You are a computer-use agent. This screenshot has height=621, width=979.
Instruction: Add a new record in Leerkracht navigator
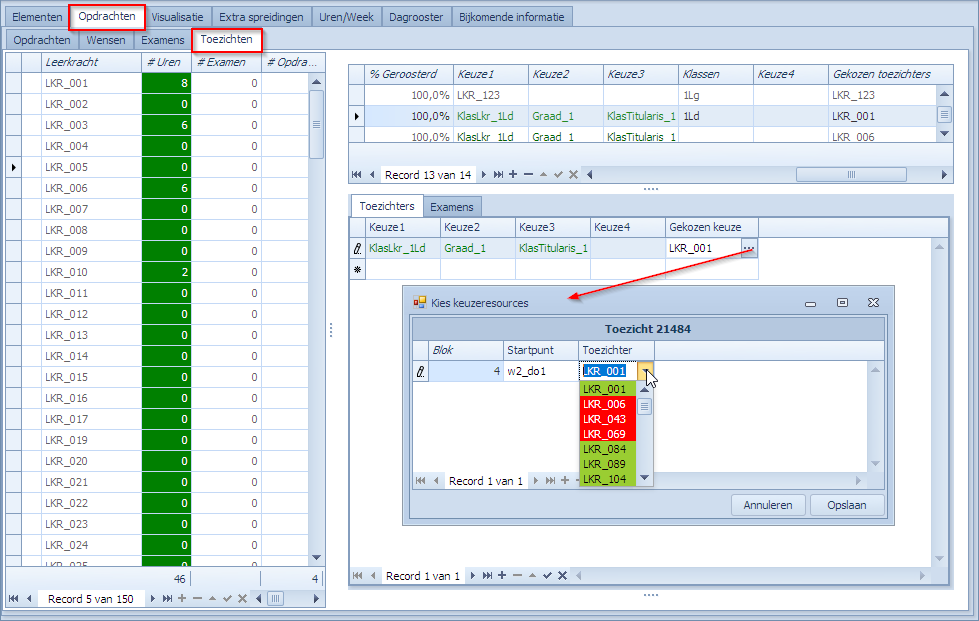coord(182,599)
